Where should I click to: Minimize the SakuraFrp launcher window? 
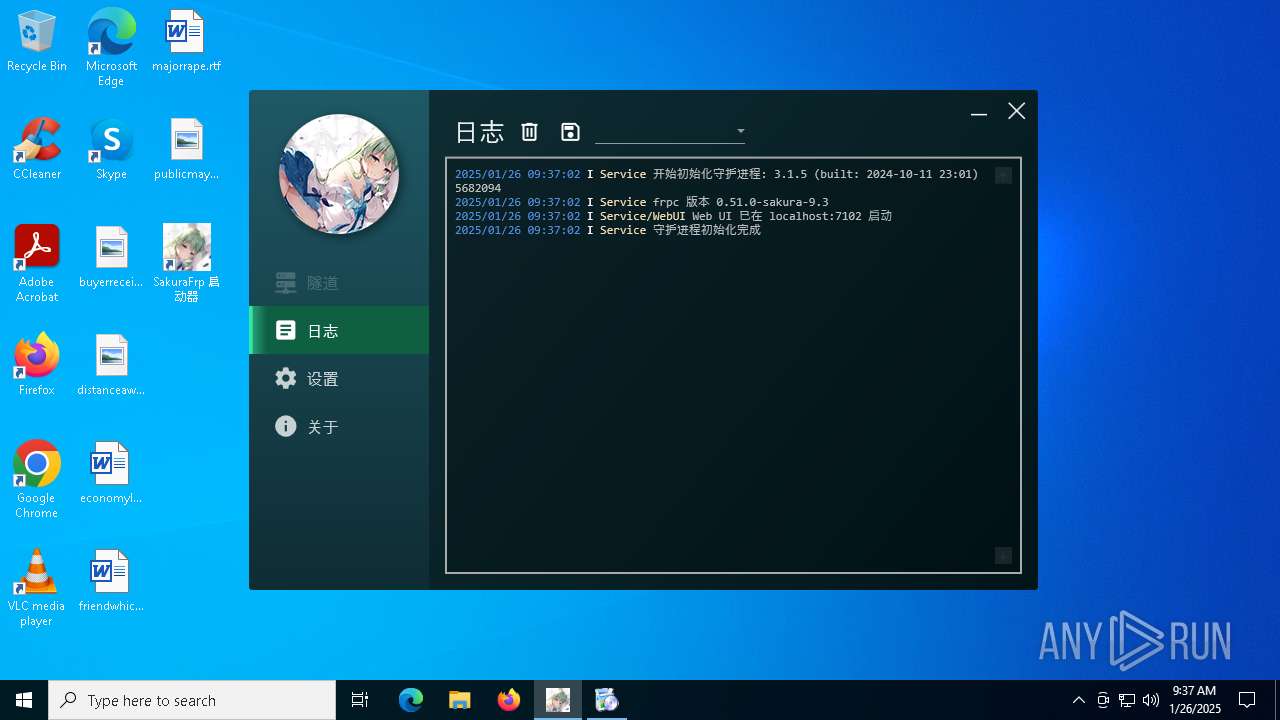[979, 112]
